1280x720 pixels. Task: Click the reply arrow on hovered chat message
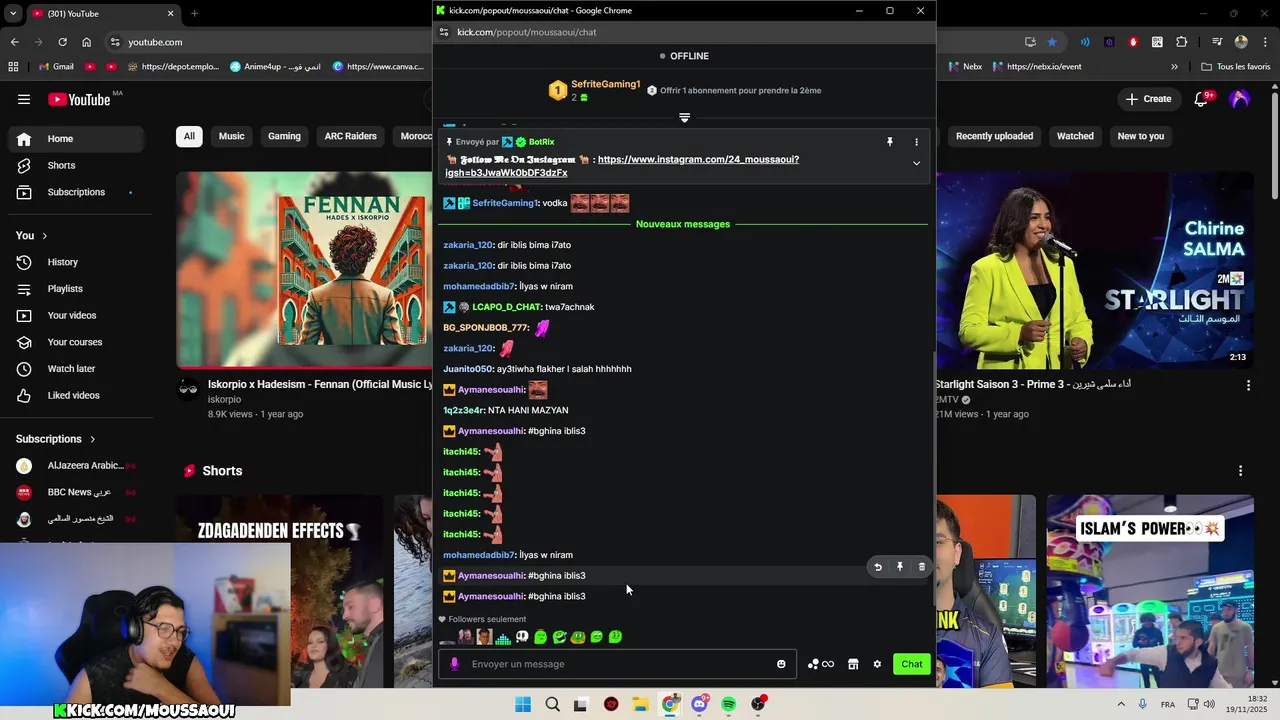pos(878,567)
